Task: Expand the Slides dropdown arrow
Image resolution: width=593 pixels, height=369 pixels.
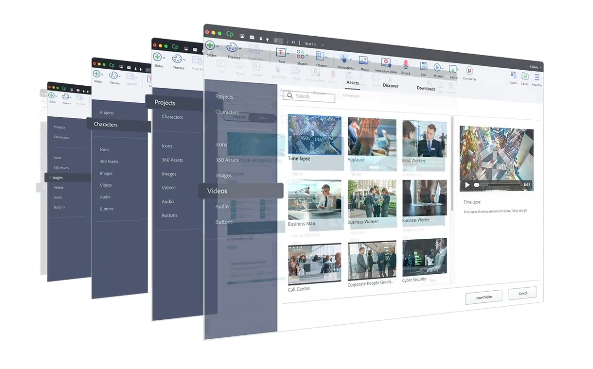Action: pos(218,46)
